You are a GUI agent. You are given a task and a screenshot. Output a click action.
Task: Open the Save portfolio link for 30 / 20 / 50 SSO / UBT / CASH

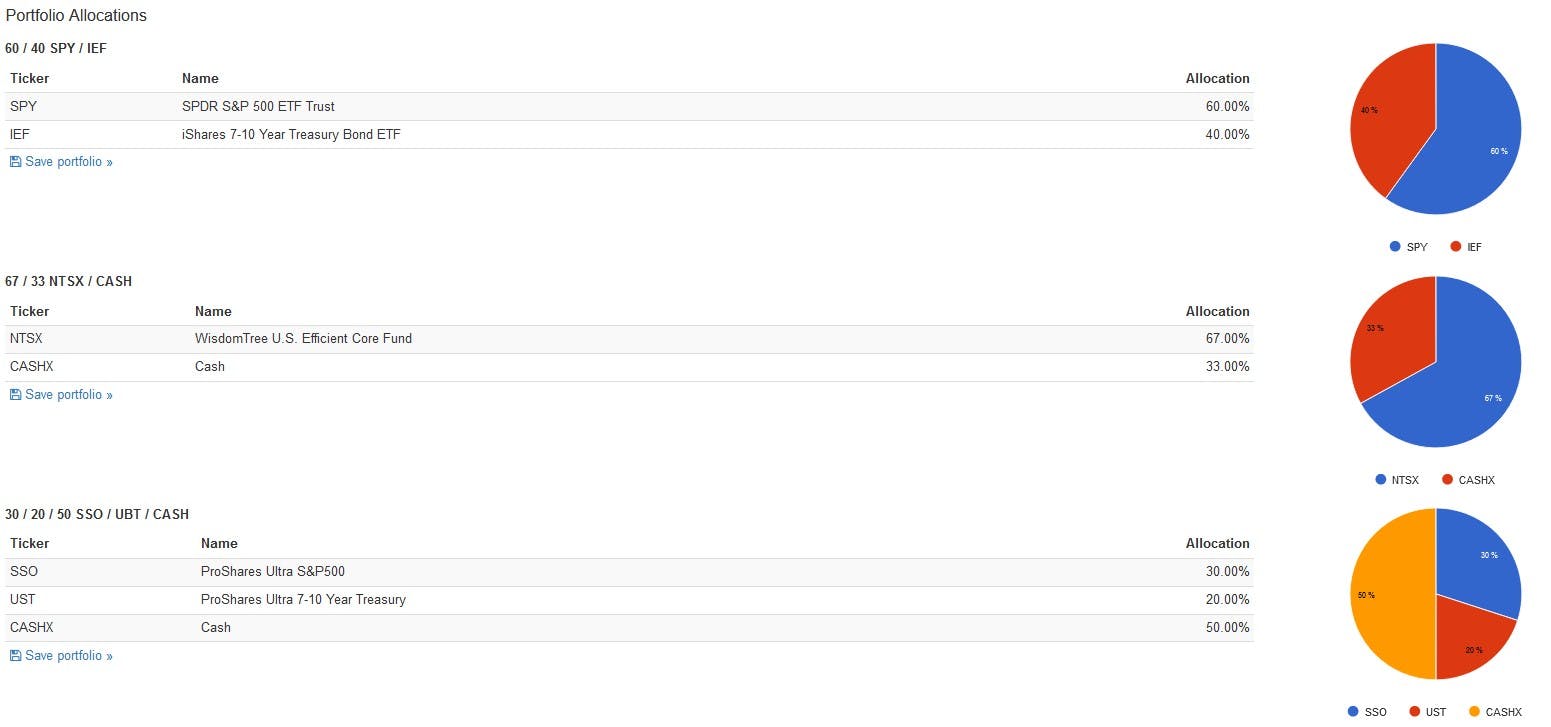pyautogui.click(x=68, y=656)
